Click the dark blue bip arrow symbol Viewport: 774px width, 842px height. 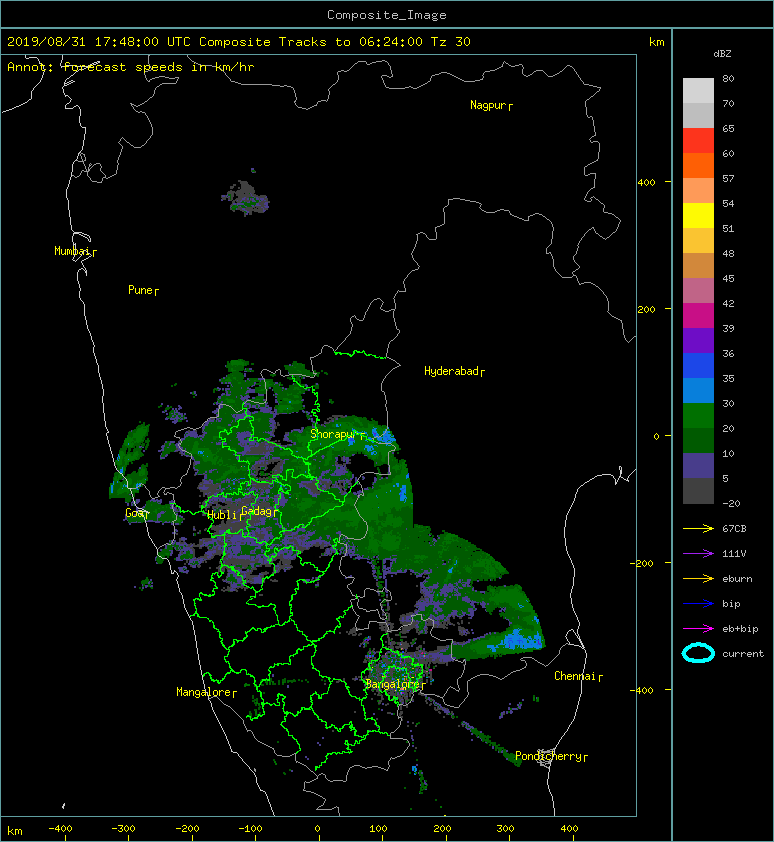point(698,604)
